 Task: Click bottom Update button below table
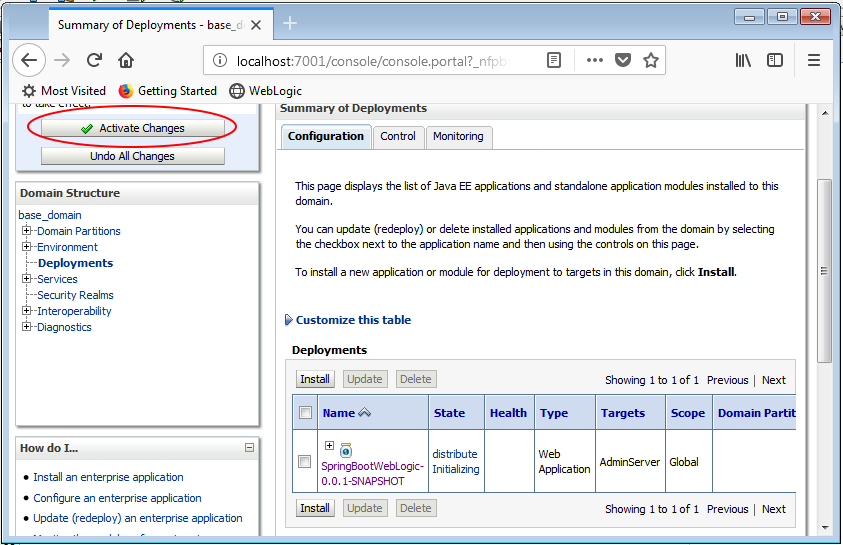365,508
